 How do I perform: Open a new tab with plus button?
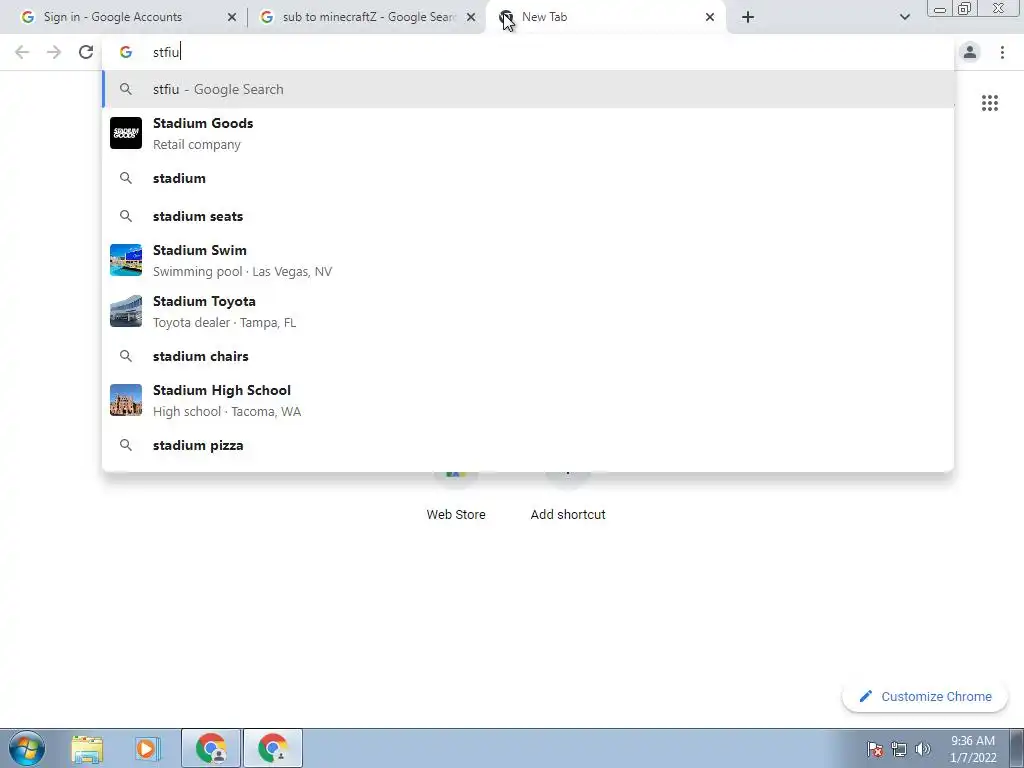click(x=748, y=17)
